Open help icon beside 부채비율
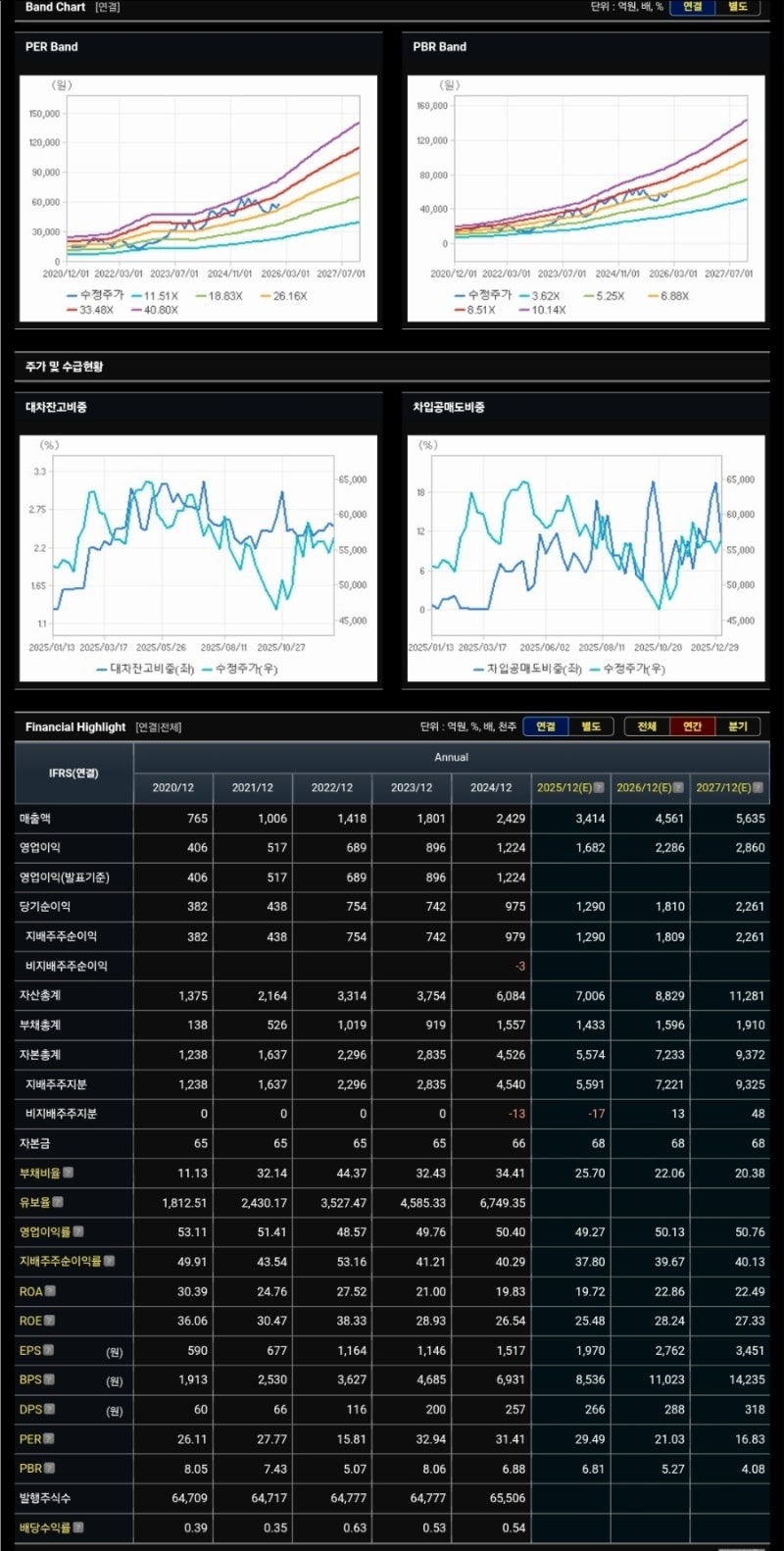 69,1173
